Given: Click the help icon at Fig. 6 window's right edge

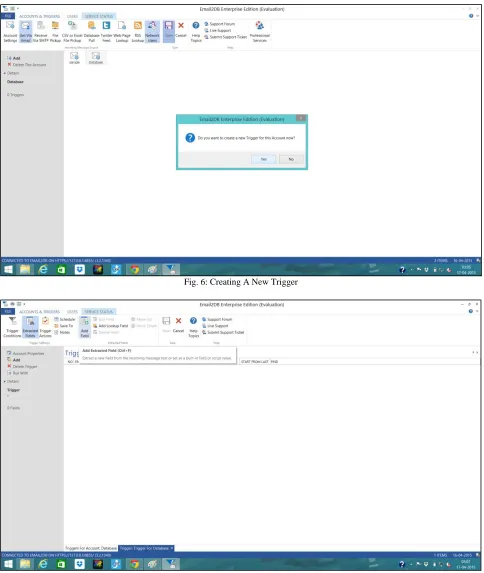Looking at the screenshot, I should tap(471, 16).
